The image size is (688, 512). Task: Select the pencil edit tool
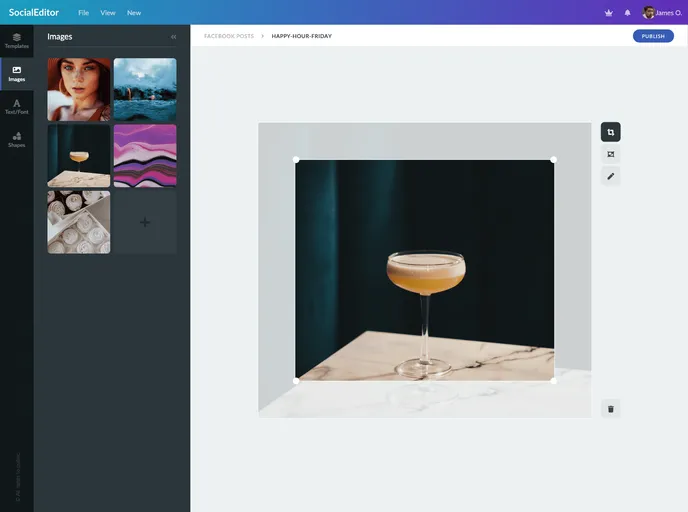coord(610,176)
